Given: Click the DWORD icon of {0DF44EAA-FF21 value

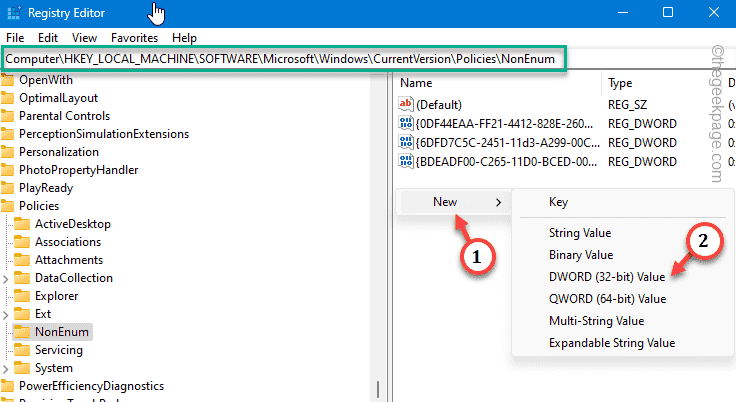Looking at the screenshot, I should (x=406, y=123).
